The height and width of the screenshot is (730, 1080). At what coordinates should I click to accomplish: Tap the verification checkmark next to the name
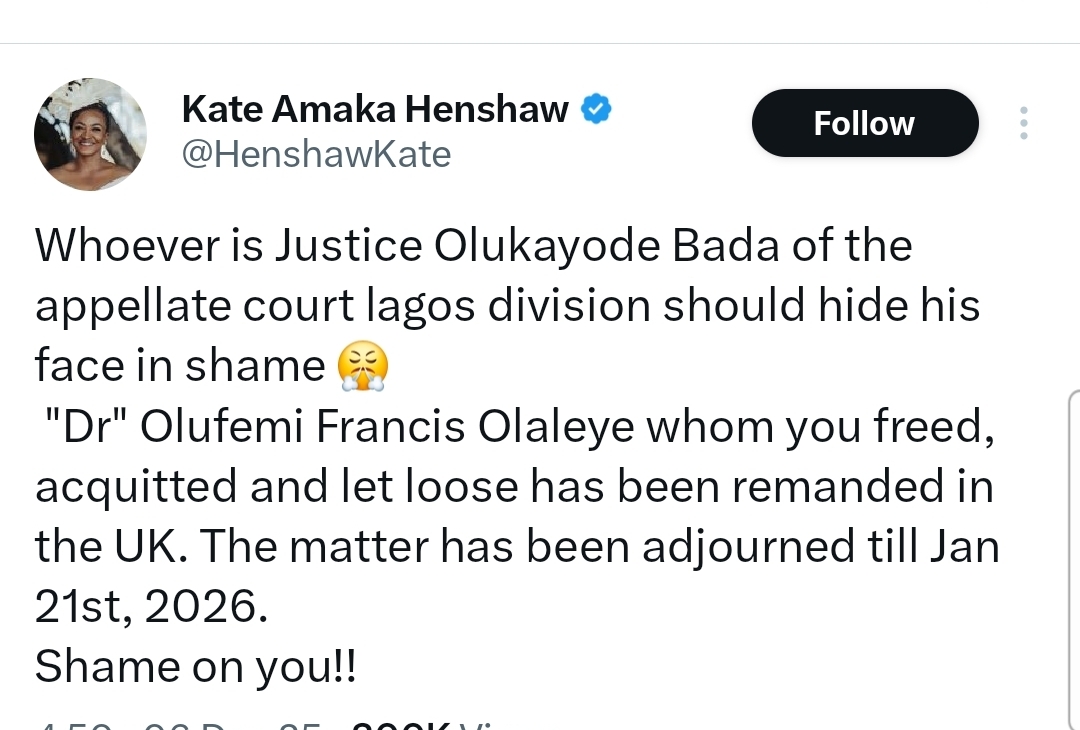(596, 108)
